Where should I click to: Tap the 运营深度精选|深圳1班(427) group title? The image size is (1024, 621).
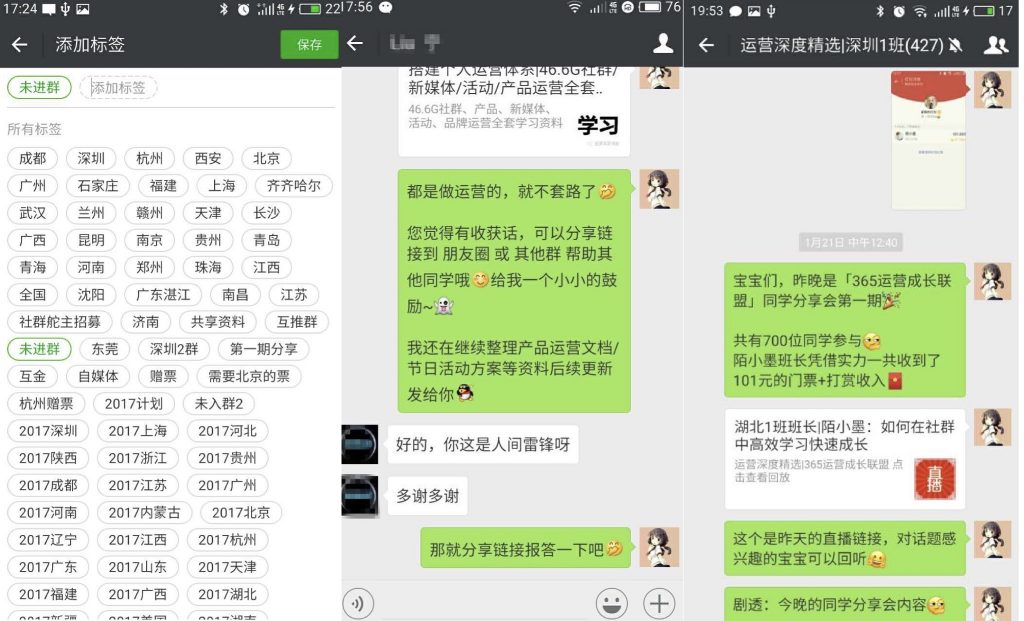tap(842, 45)
